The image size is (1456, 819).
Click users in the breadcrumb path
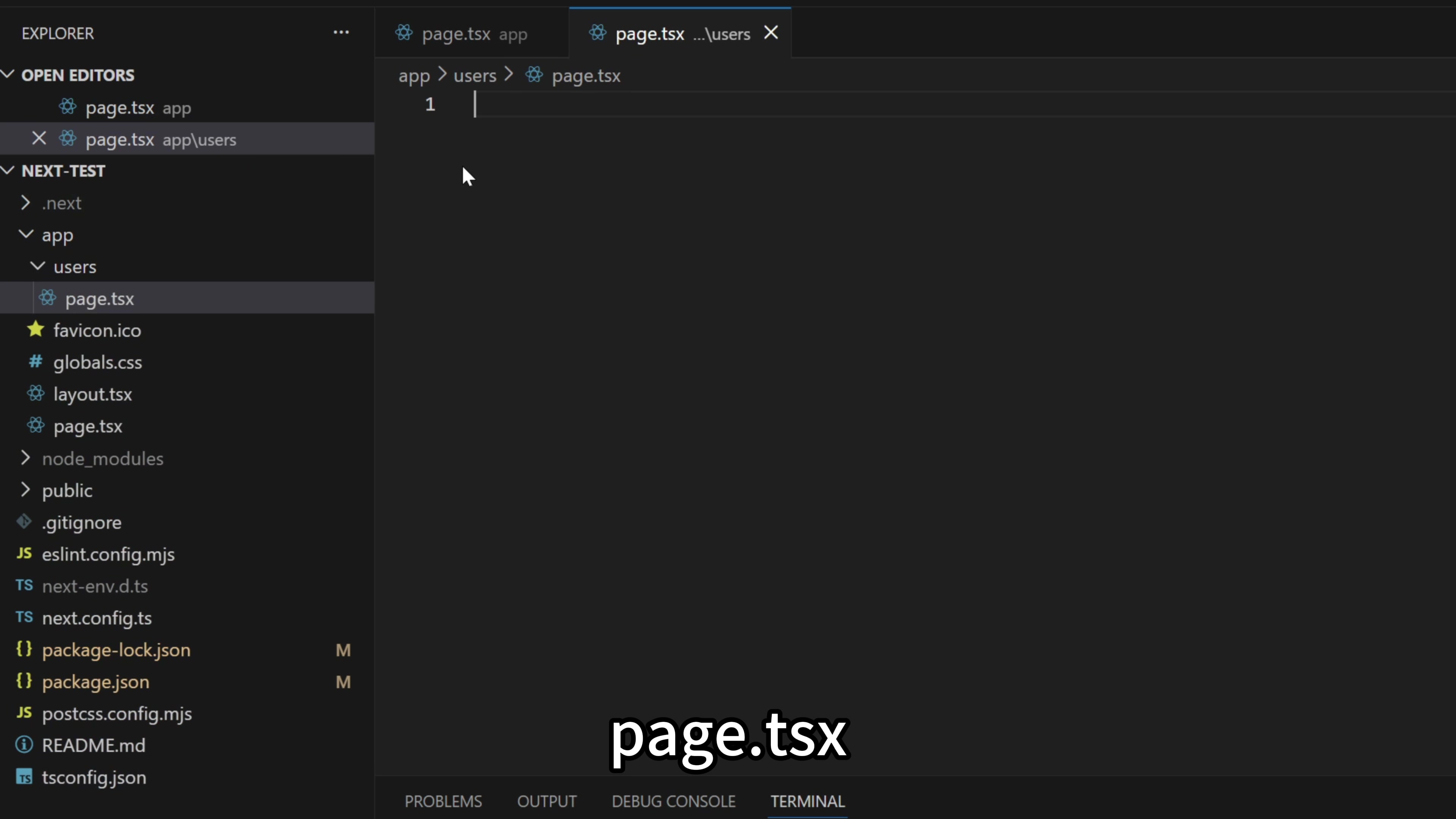tap(474, 76)
